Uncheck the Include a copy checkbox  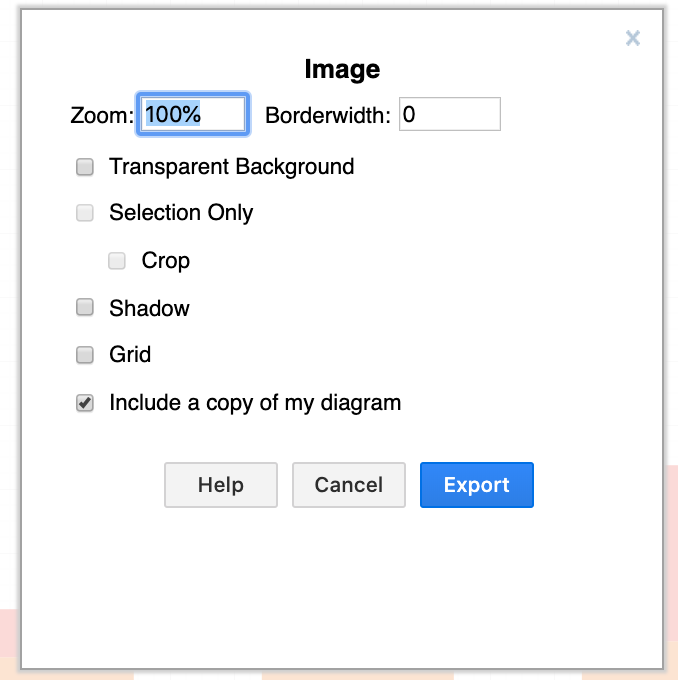pyautogui.click(x=85, y=403)
